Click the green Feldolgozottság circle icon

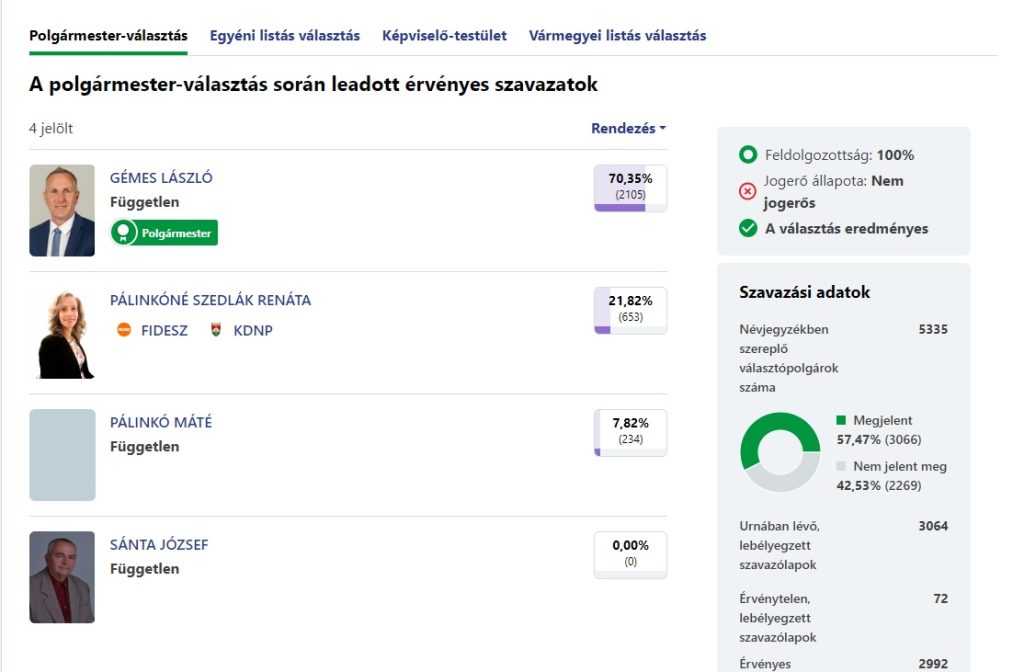747,155
